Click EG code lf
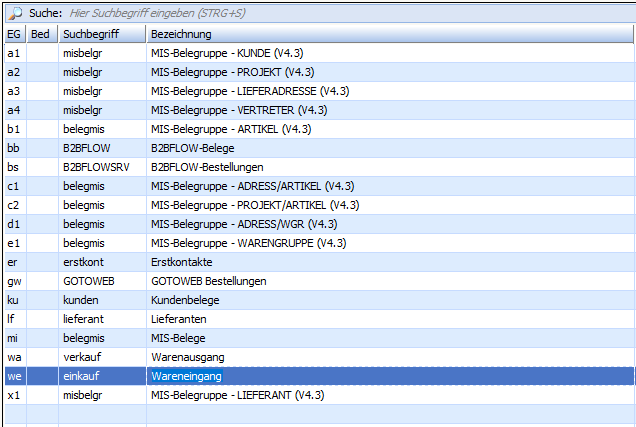Screen dimensions: 636x427 [11, 319]
